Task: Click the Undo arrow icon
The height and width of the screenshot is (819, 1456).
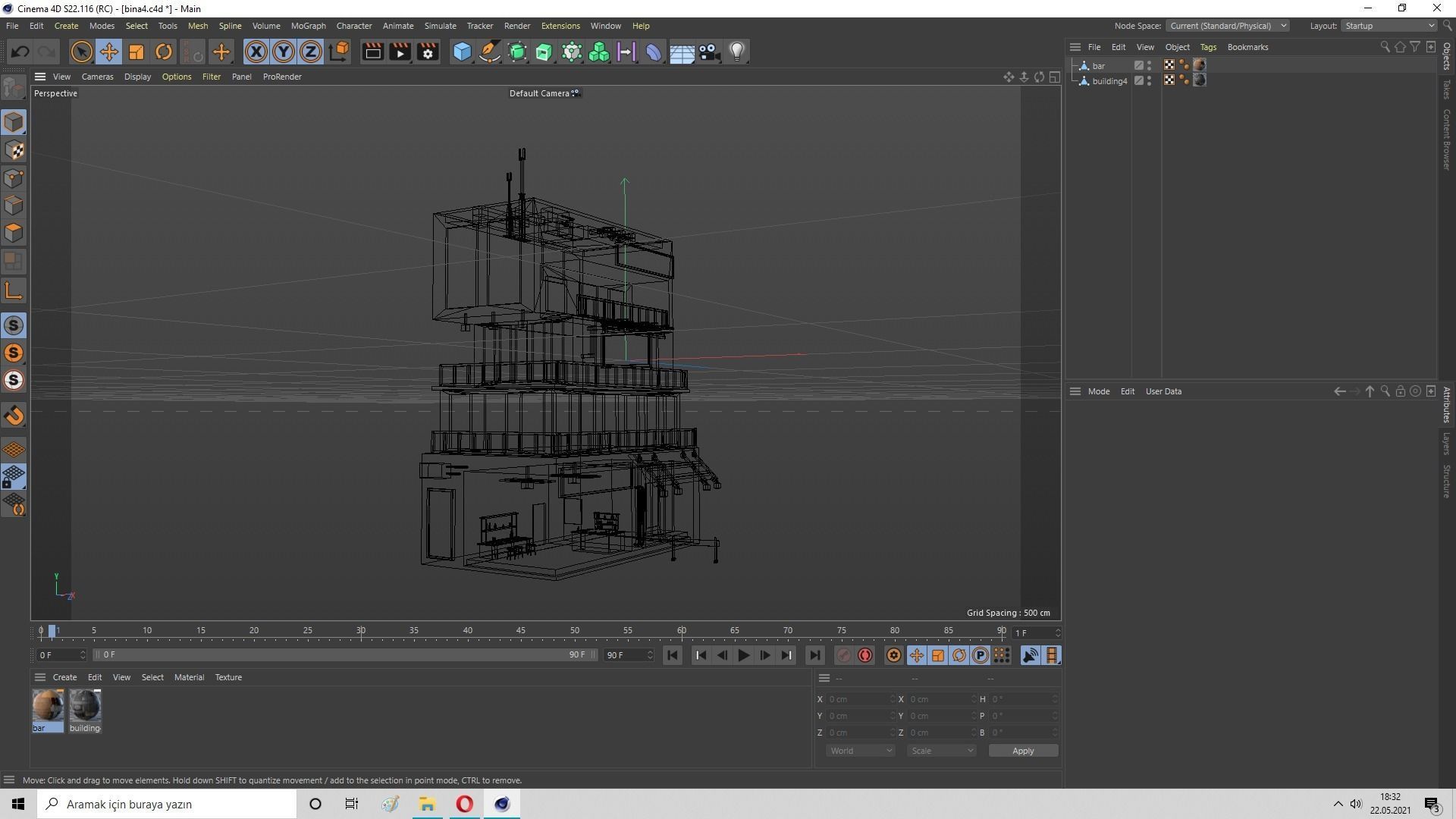Action: 20,52
